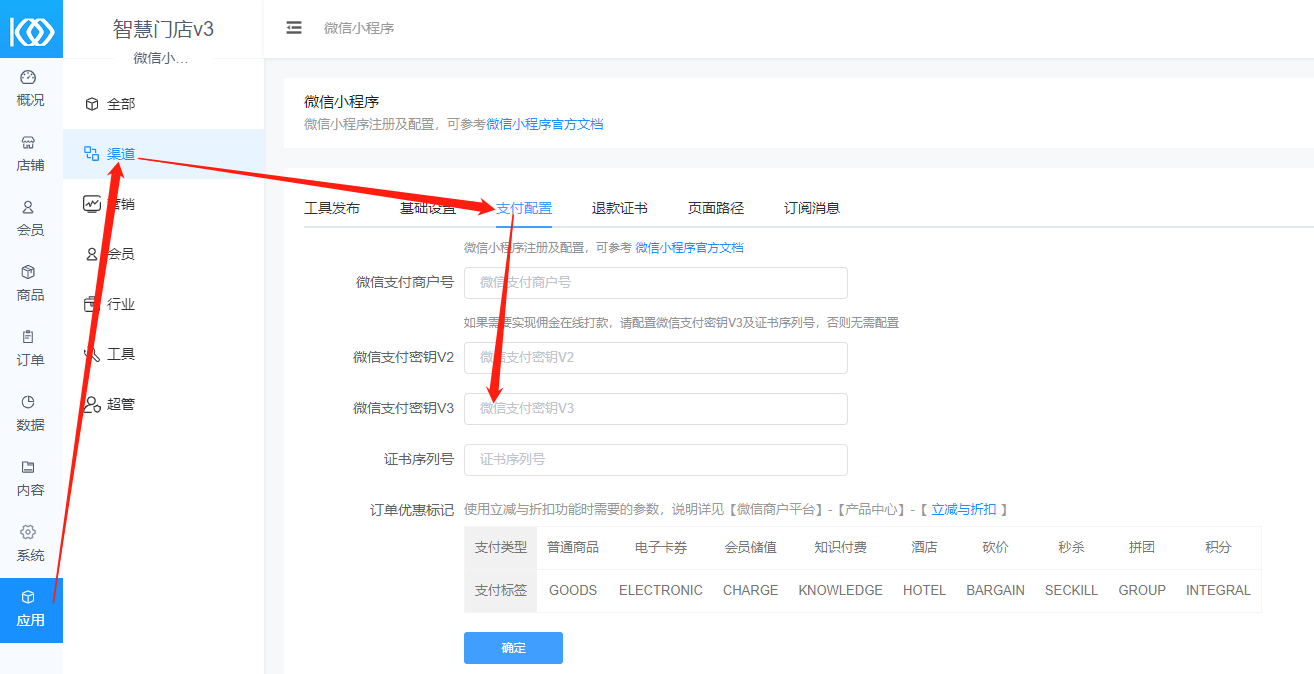Click the 确定 confirm button

click(x=513, y=648)
